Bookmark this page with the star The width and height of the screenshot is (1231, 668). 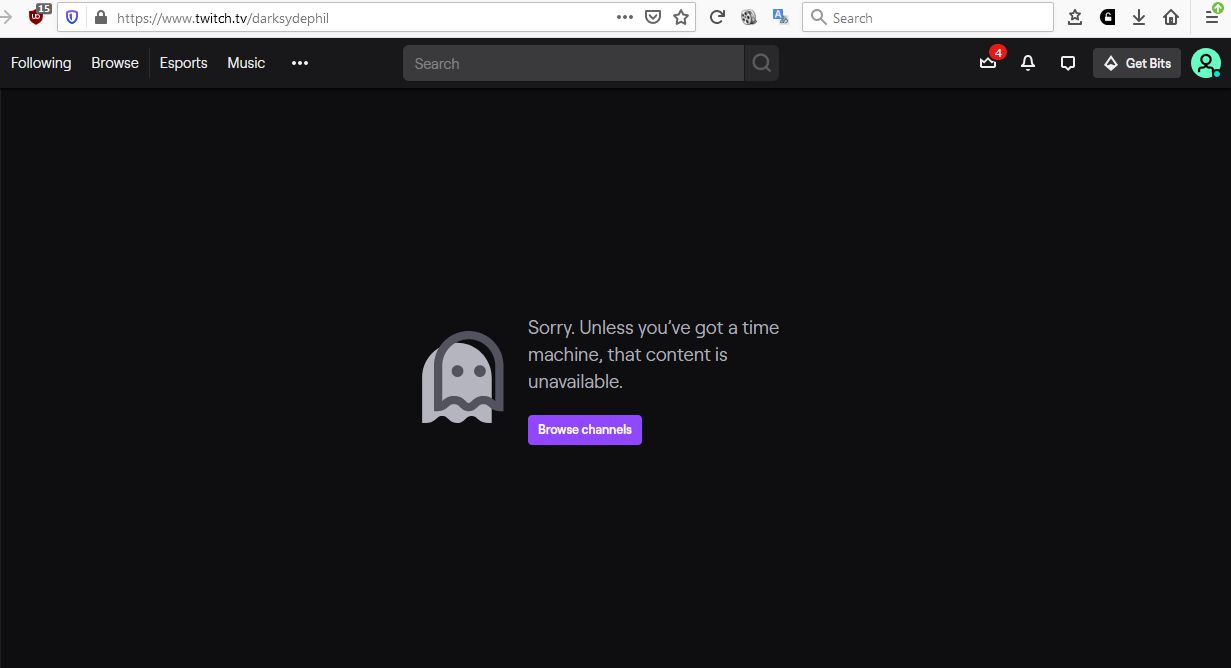(x=681, y=17)
